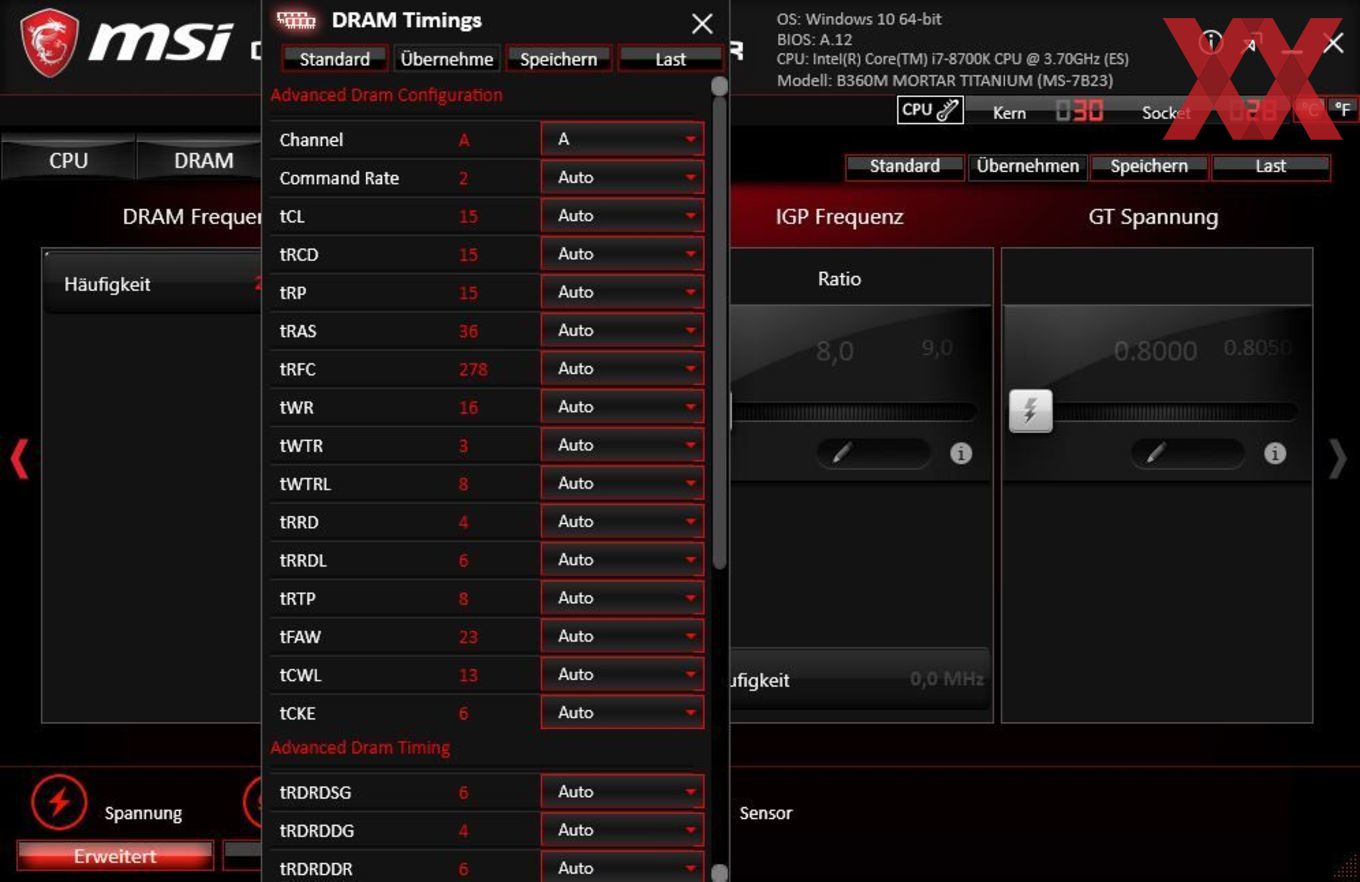The width and height of the screenshot is (1360, 882).
Task: Navigate right with the gray arrow
Action: tap(1338, 458)
